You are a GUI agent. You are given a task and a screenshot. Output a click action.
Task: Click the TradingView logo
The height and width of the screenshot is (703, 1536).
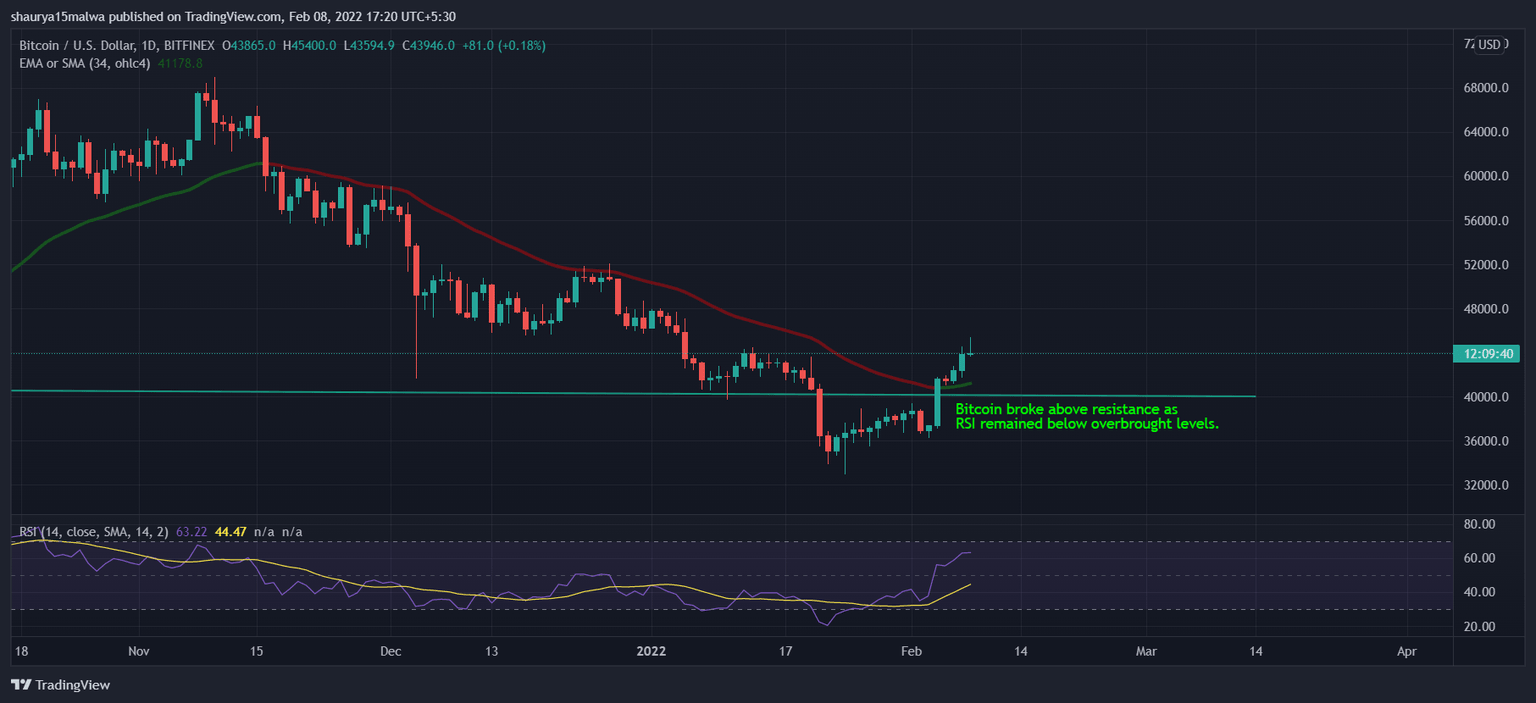point(62,685)
